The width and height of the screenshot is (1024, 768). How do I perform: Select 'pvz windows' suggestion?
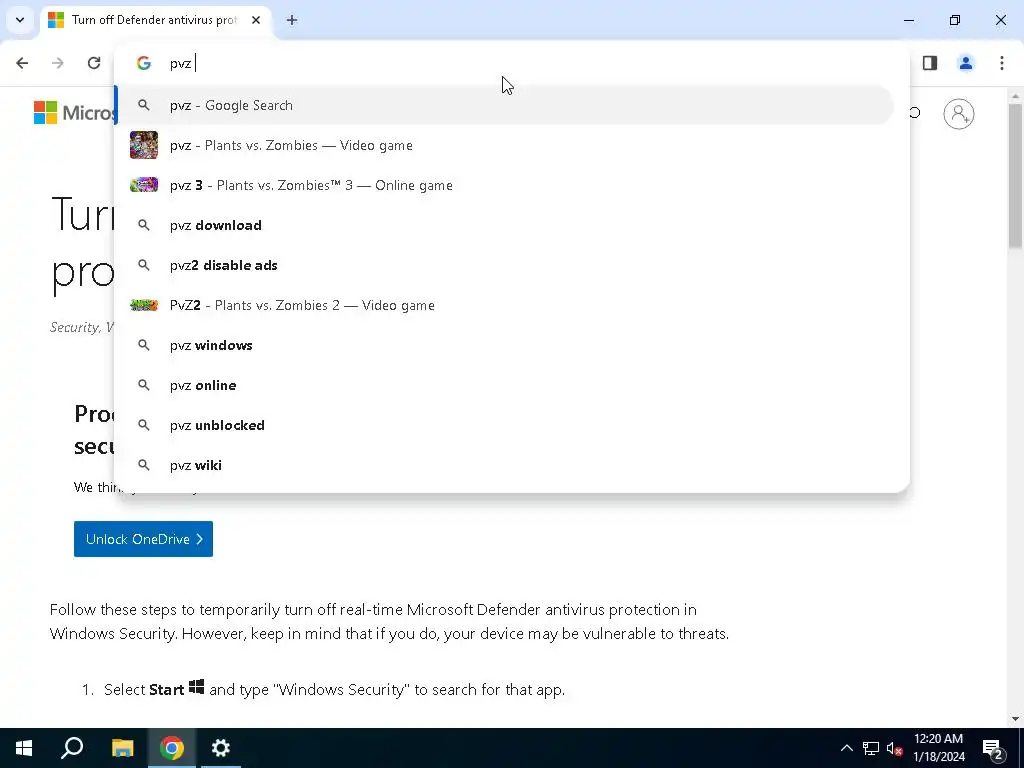[x=504, y=345]
